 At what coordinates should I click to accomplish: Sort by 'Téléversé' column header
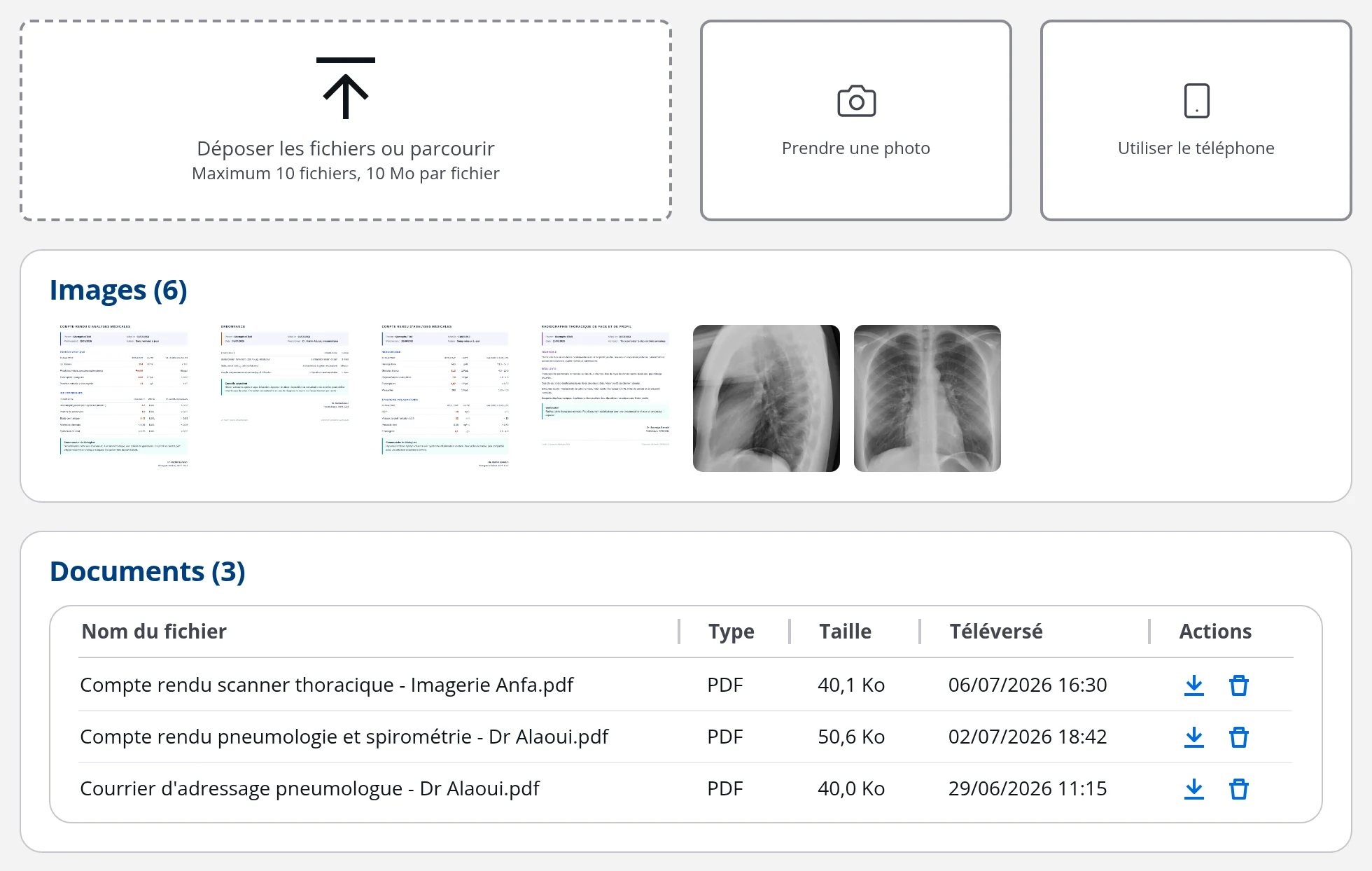pyautogui.click(x=996, y=632)
